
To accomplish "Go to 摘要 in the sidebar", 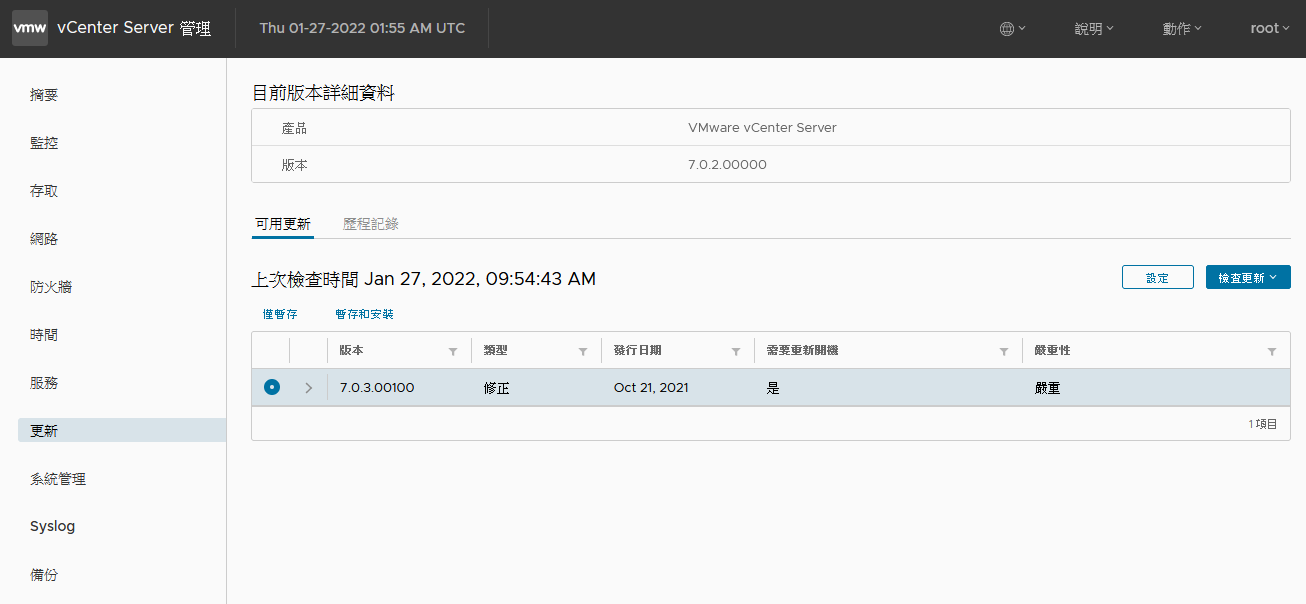I will (x=44, y=95).
